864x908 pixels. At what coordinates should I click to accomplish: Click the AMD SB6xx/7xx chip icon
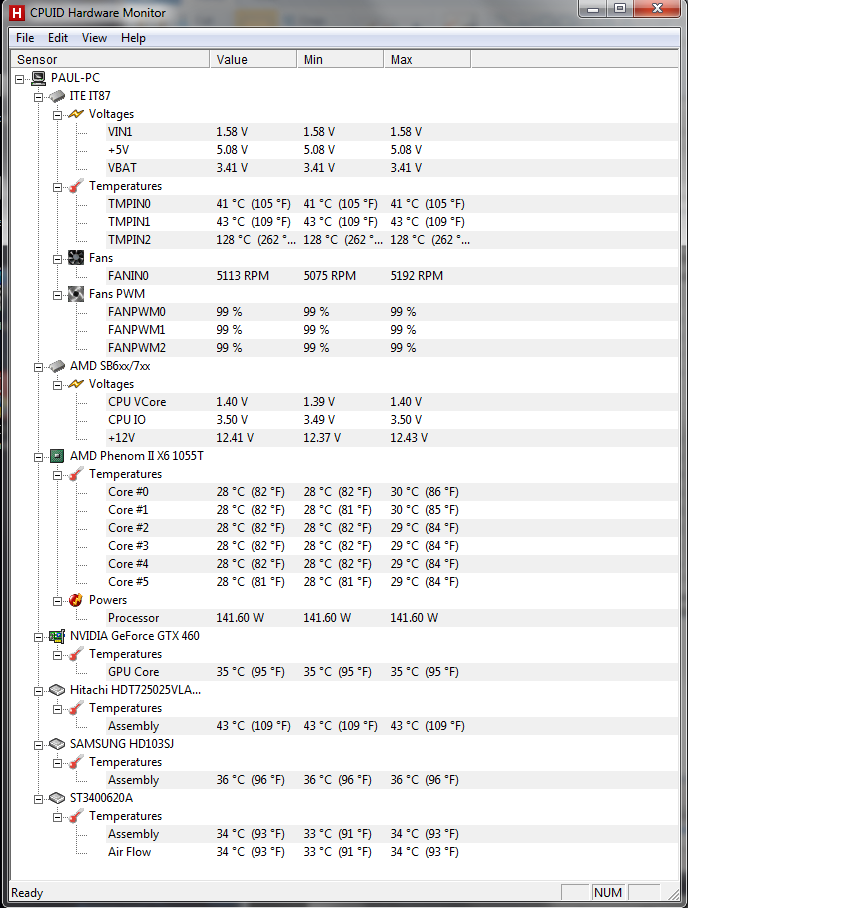57,366
